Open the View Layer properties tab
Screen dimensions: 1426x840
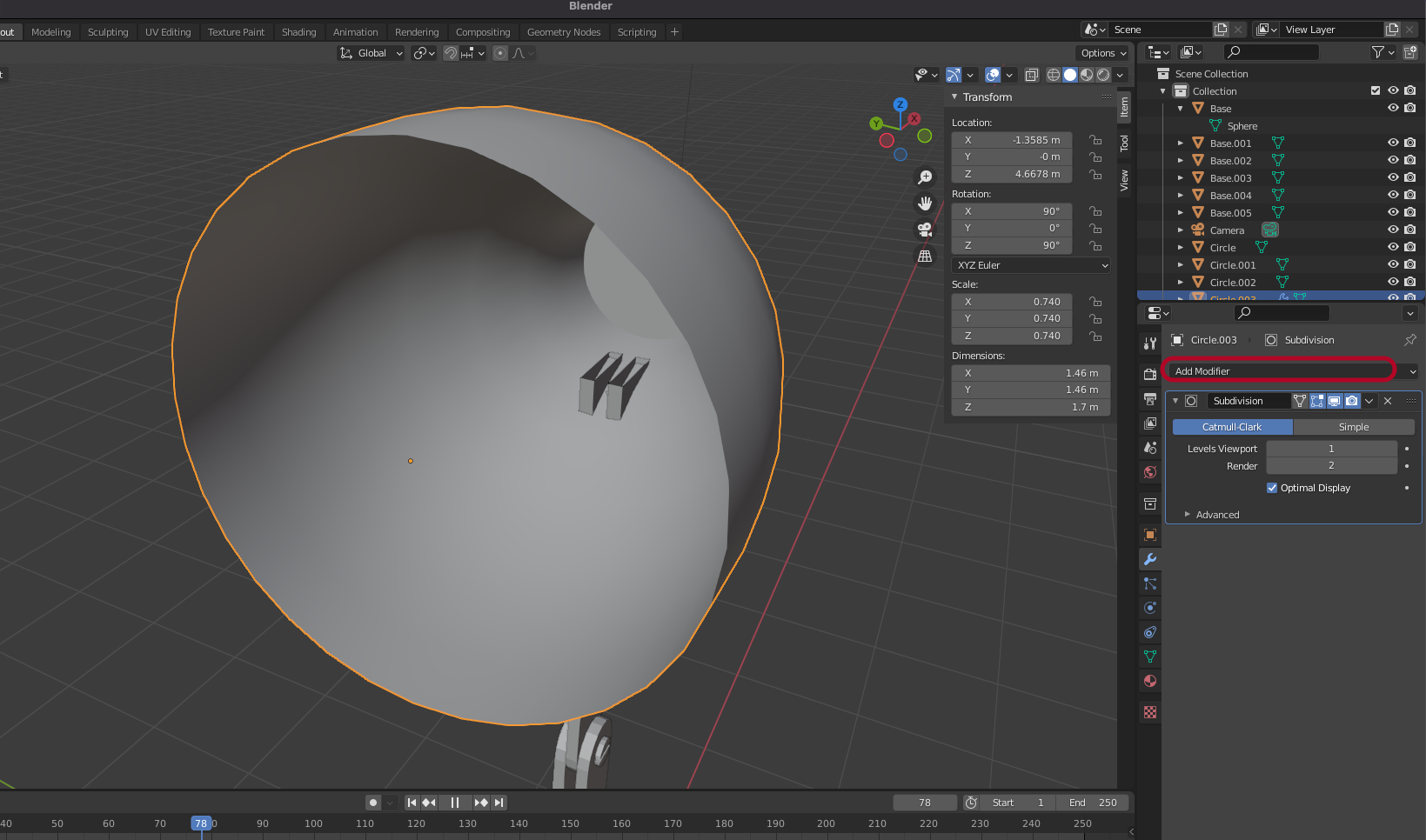(1150, 423)
